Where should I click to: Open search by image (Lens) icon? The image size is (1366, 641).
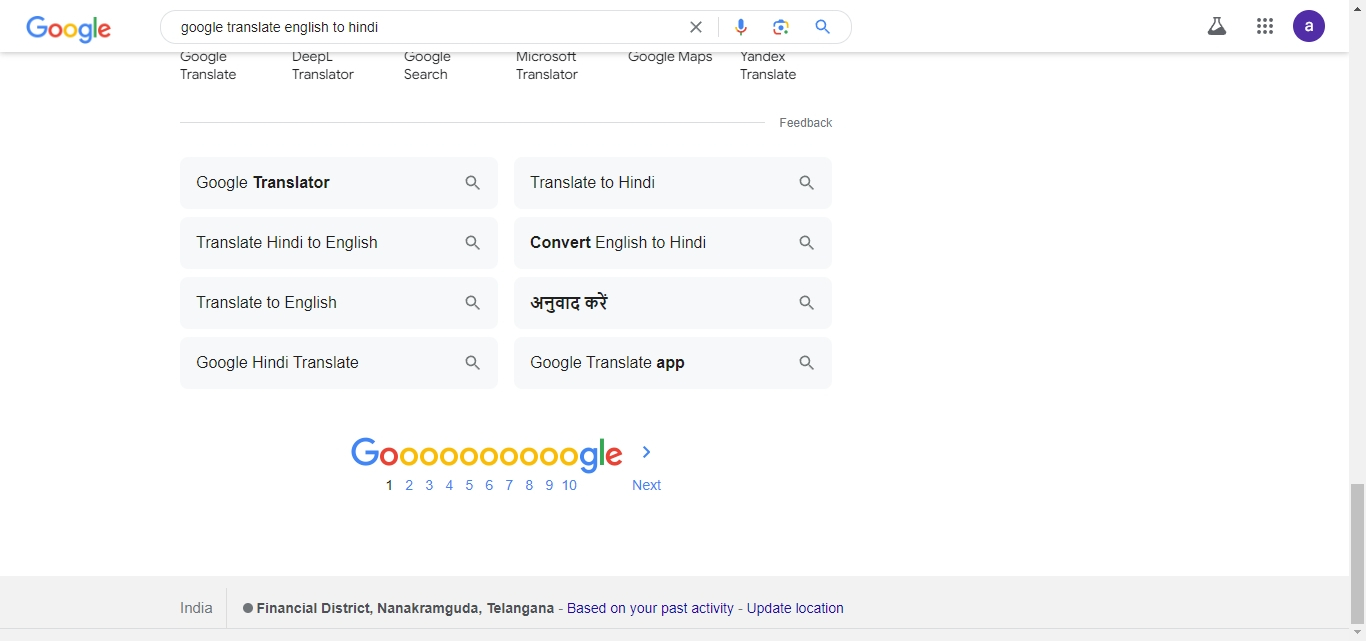coord(781,27)
